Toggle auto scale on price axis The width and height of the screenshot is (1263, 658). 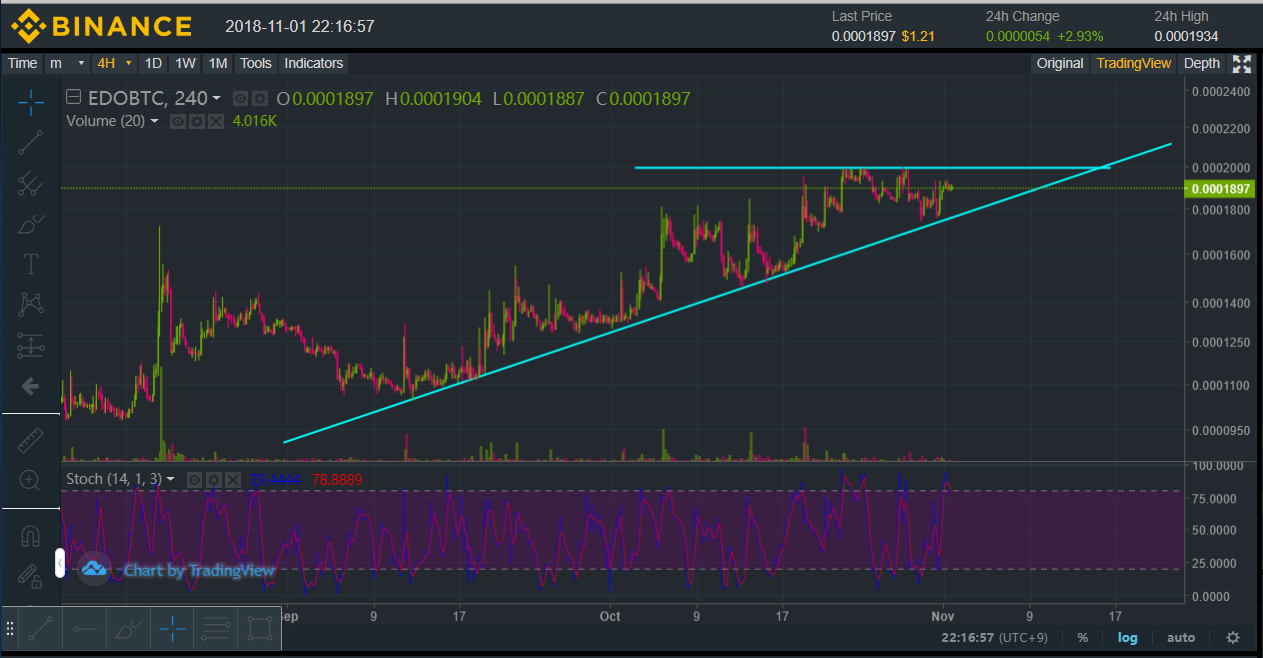[x=1181, y=638]
